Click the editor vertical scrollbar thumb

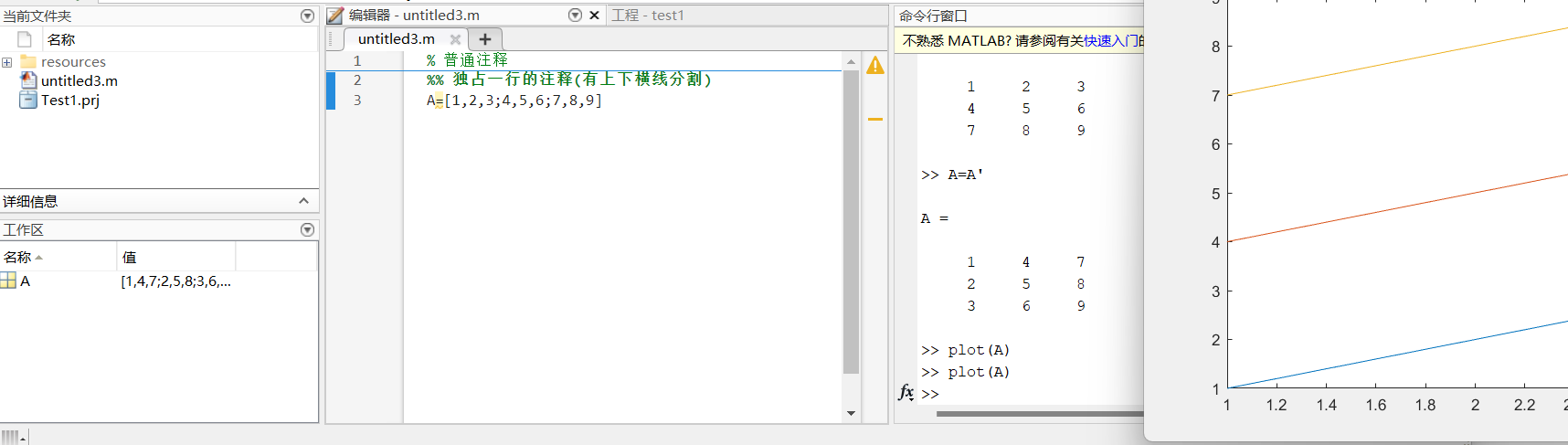[x=851, y=222]
